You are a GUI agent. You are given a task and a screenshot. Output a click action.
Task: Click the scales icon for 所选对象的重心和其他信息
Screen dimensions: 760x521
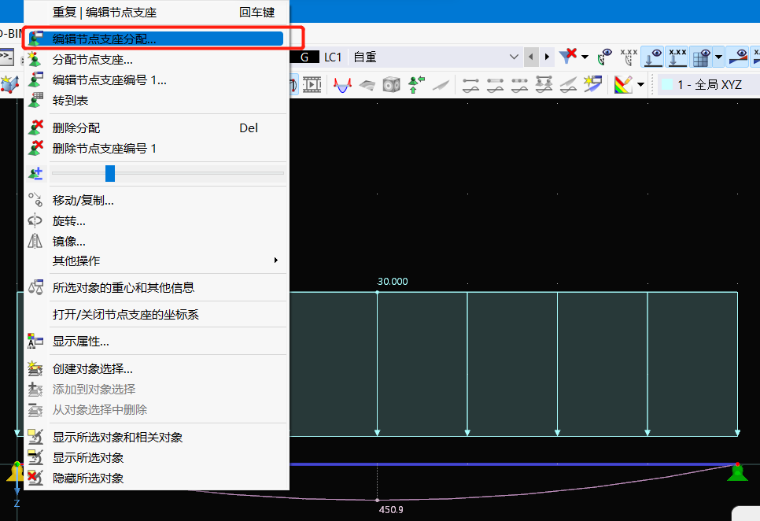click(35, 287)
